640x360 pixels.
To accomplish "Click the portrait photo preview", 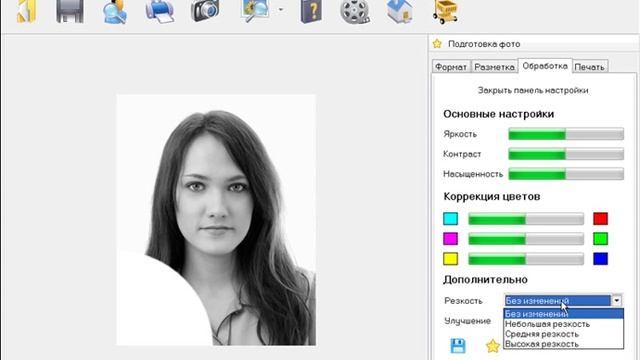I will point(216,220).
